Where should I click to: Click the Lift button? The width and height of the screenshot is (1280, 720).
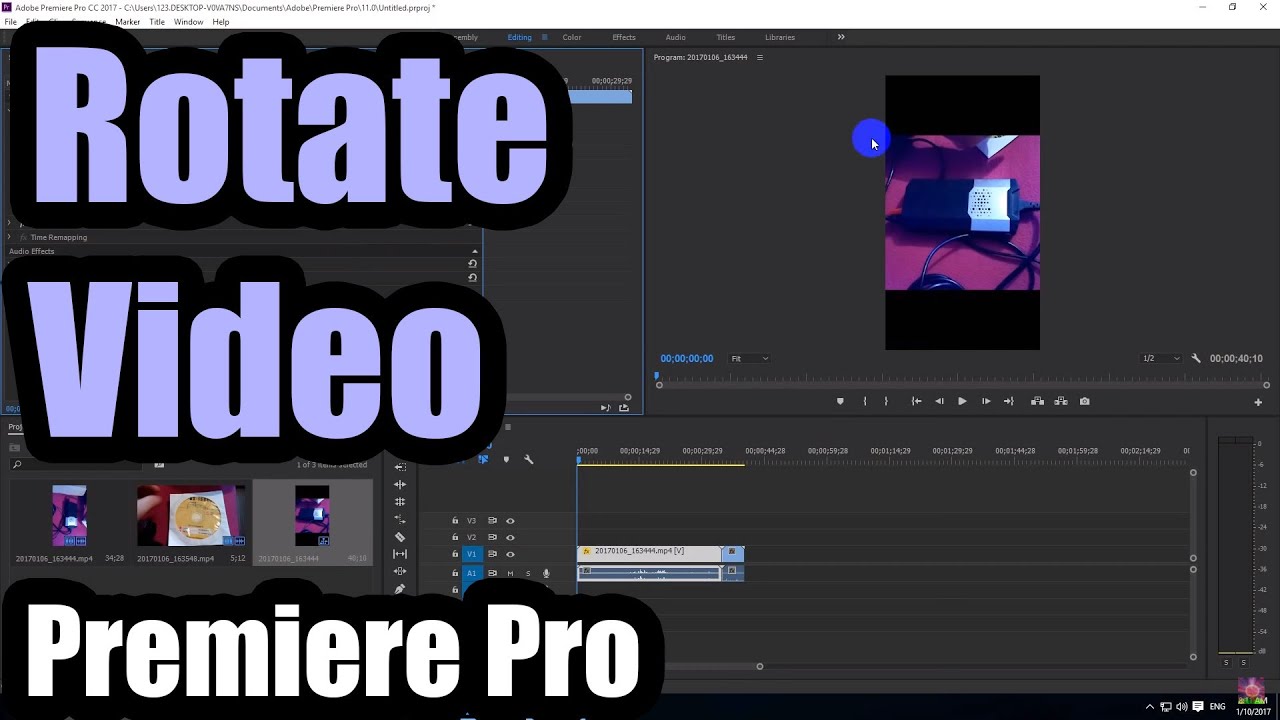[x=1038, y=401]
